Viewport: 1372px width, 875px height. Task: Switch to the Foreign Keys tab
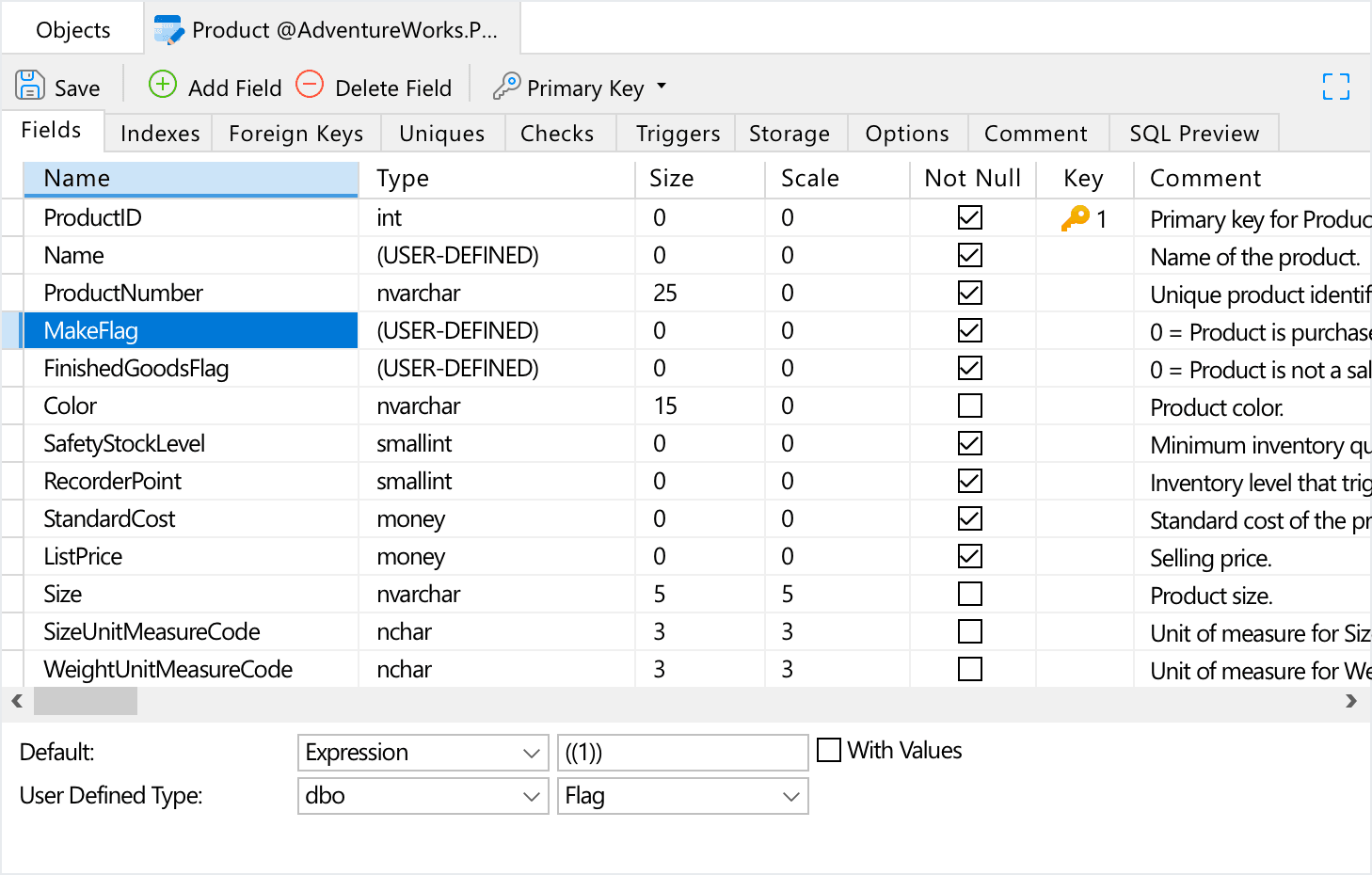[x=295, y=134]
